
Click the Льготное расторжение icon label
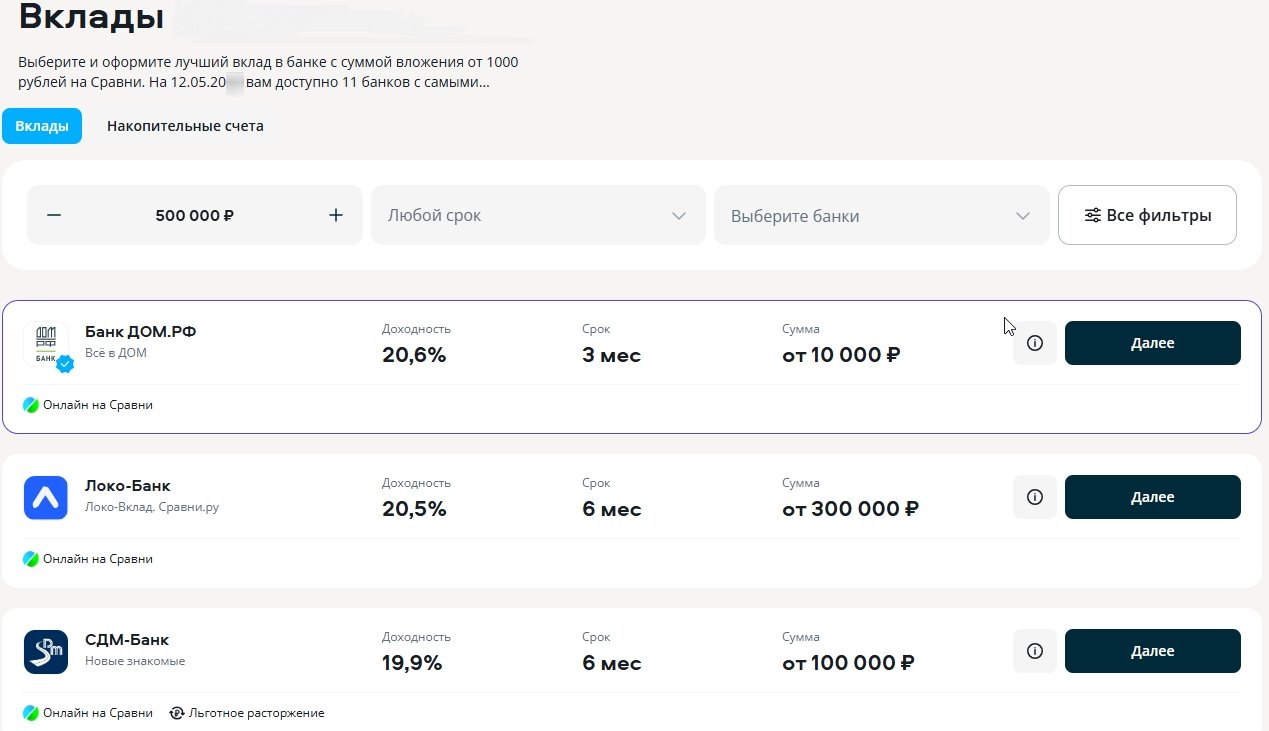pos(247,713)
